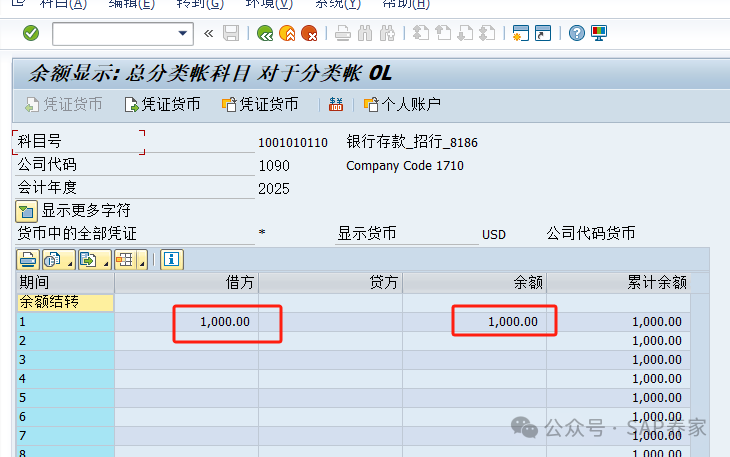Go back with the green Back icon
The image size is (730, 457).
coord(265,34)
